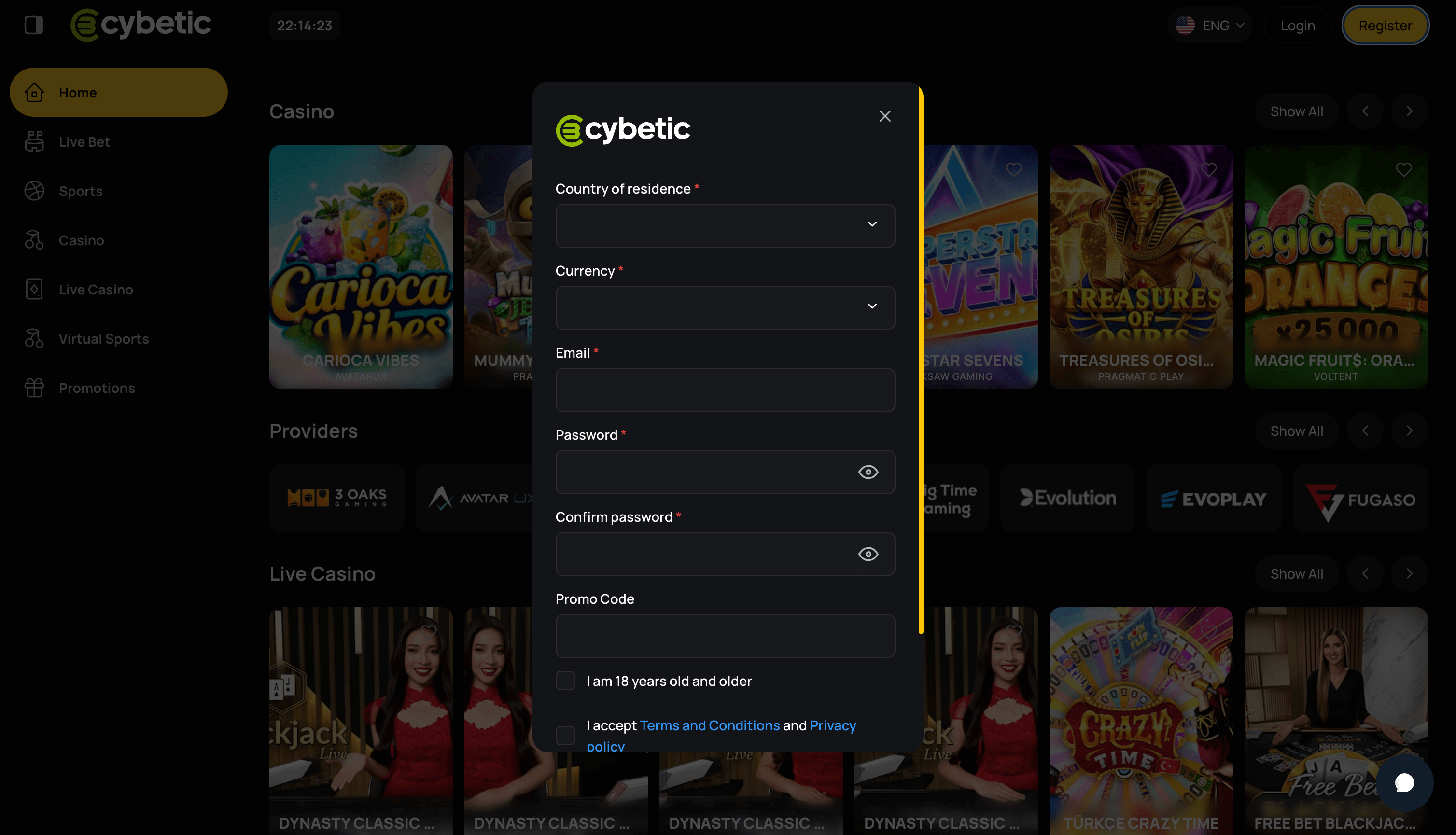Click the cybetic logo in header
Image resolution: width=1456 pixels, height=835 pixels.
140,25
